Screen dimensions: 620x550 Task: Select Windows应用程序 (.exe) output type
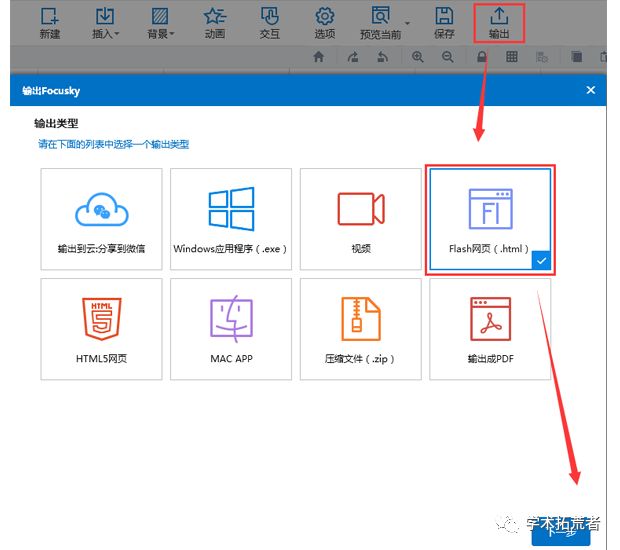coord(231,219)
